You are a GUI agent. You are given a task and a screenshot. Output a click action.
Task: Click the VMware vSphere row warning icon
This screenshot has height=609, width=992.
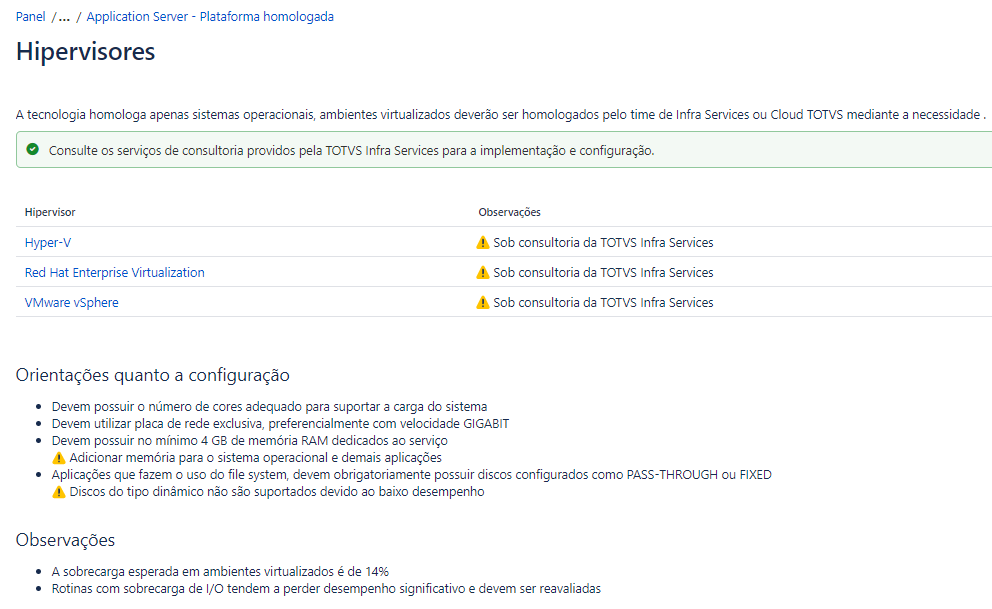[483, 302]
